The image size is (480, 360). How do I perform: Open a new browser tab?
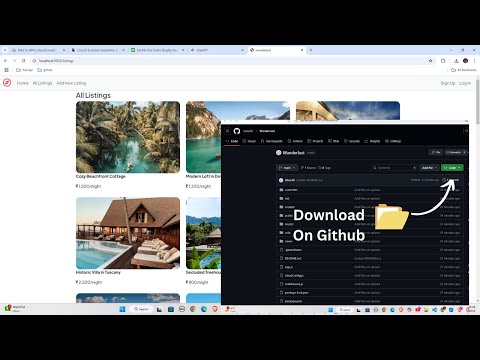pyautogui.click(x=311, y=50)
